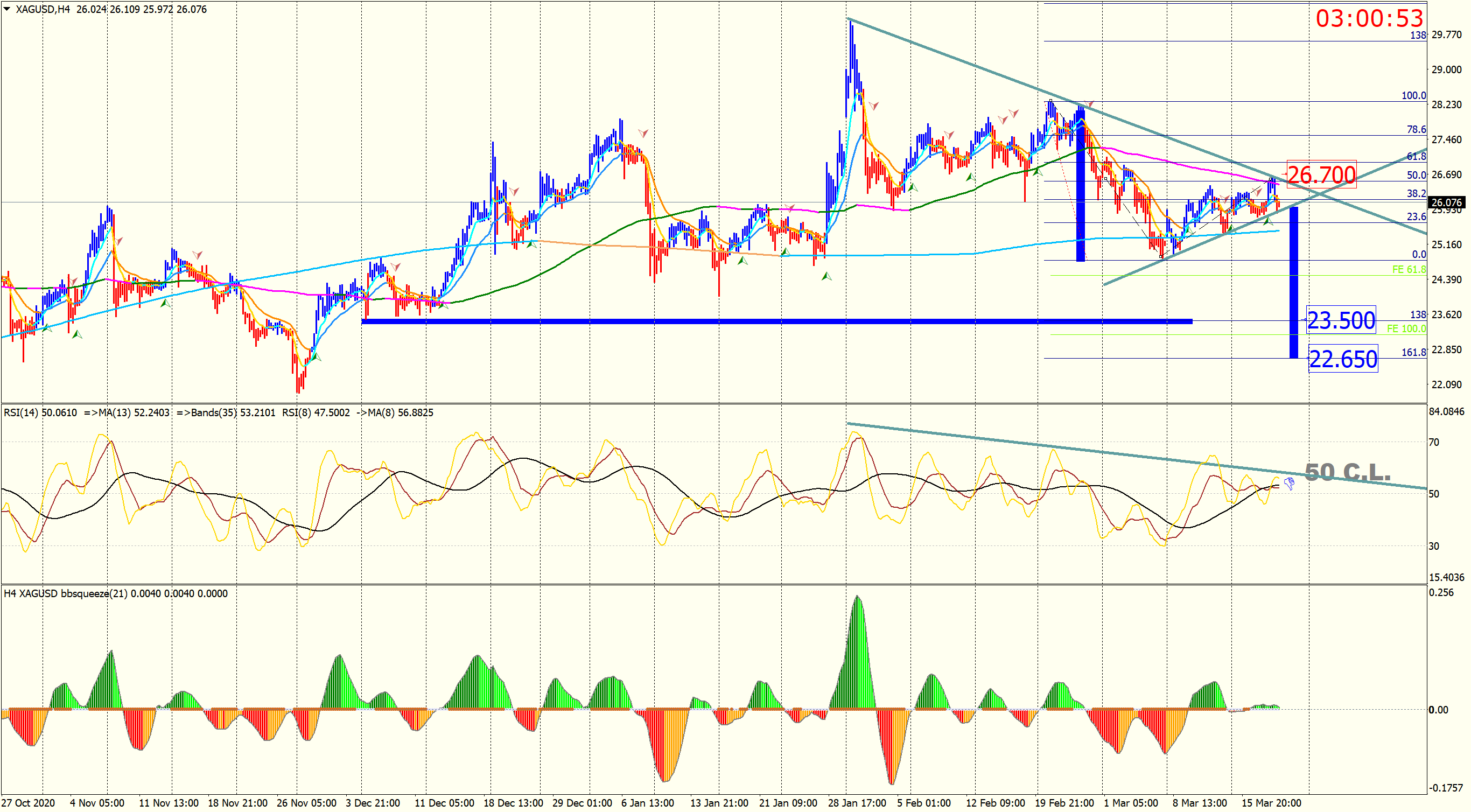Click the green FE 61.8 expansion label

point(1408,270)
